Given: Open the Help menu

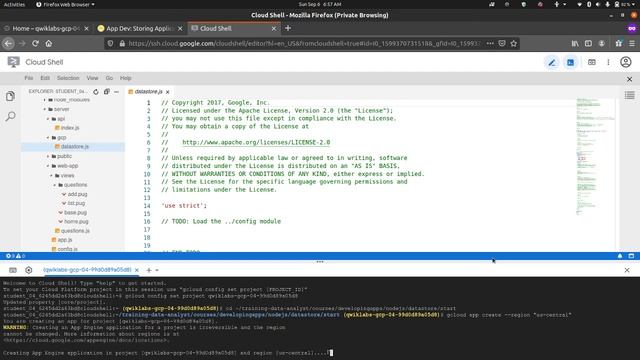Looking at the screenshot, I should click(x=126, y=78).
